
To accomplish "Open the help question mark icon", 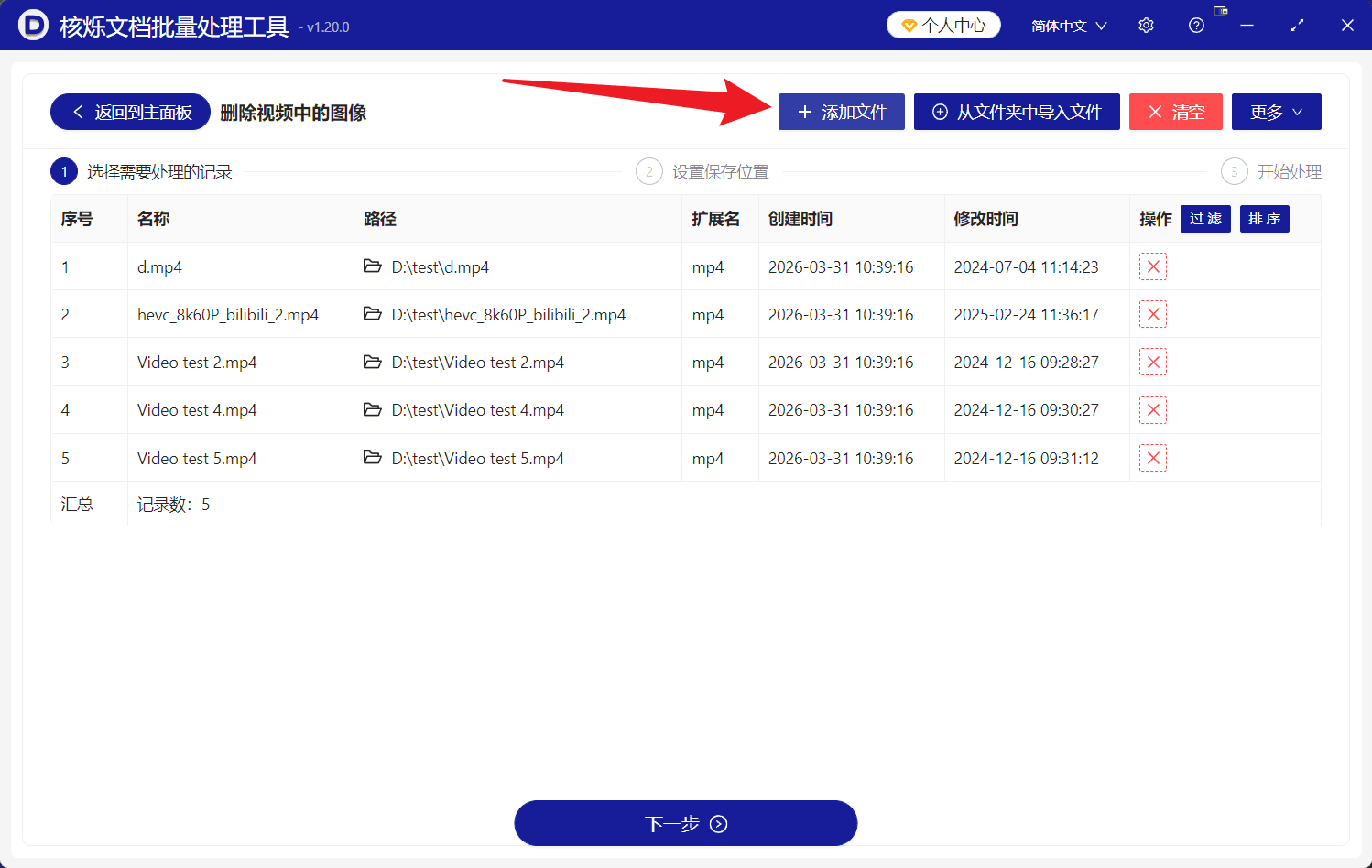I will click(x=1195, y=25).
